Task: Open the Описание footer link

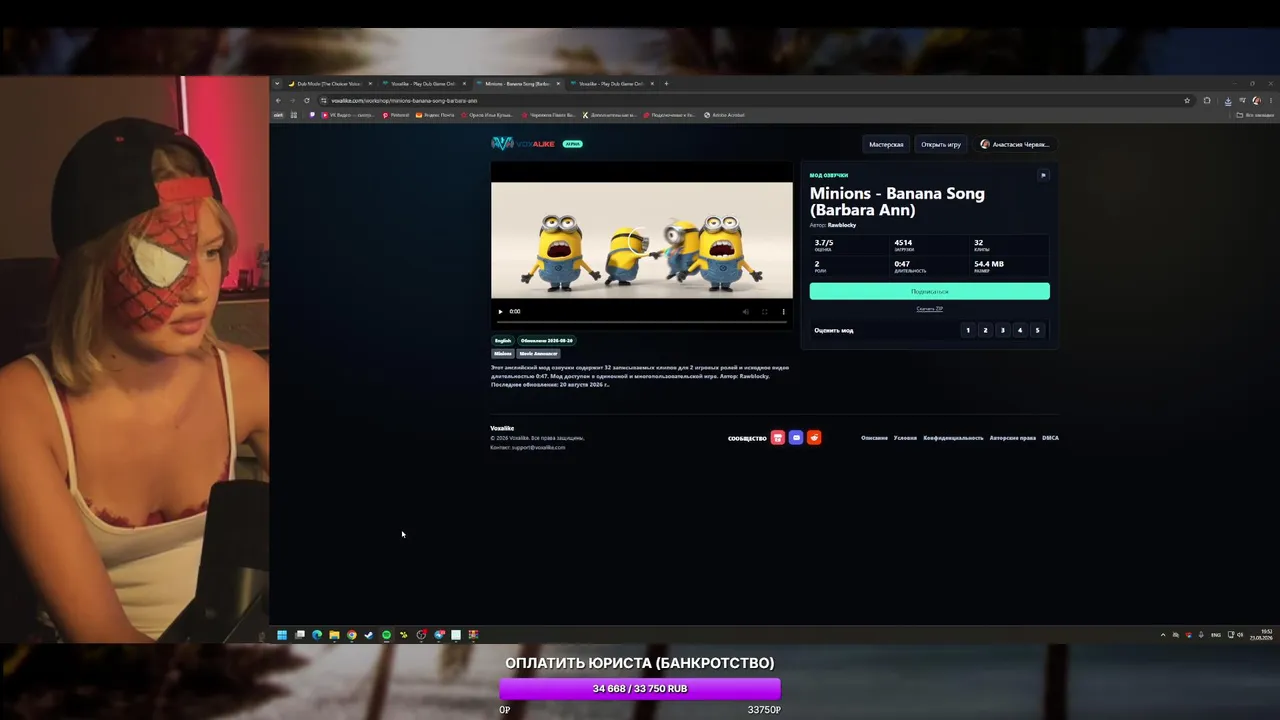Action: [x=874, y=438]
